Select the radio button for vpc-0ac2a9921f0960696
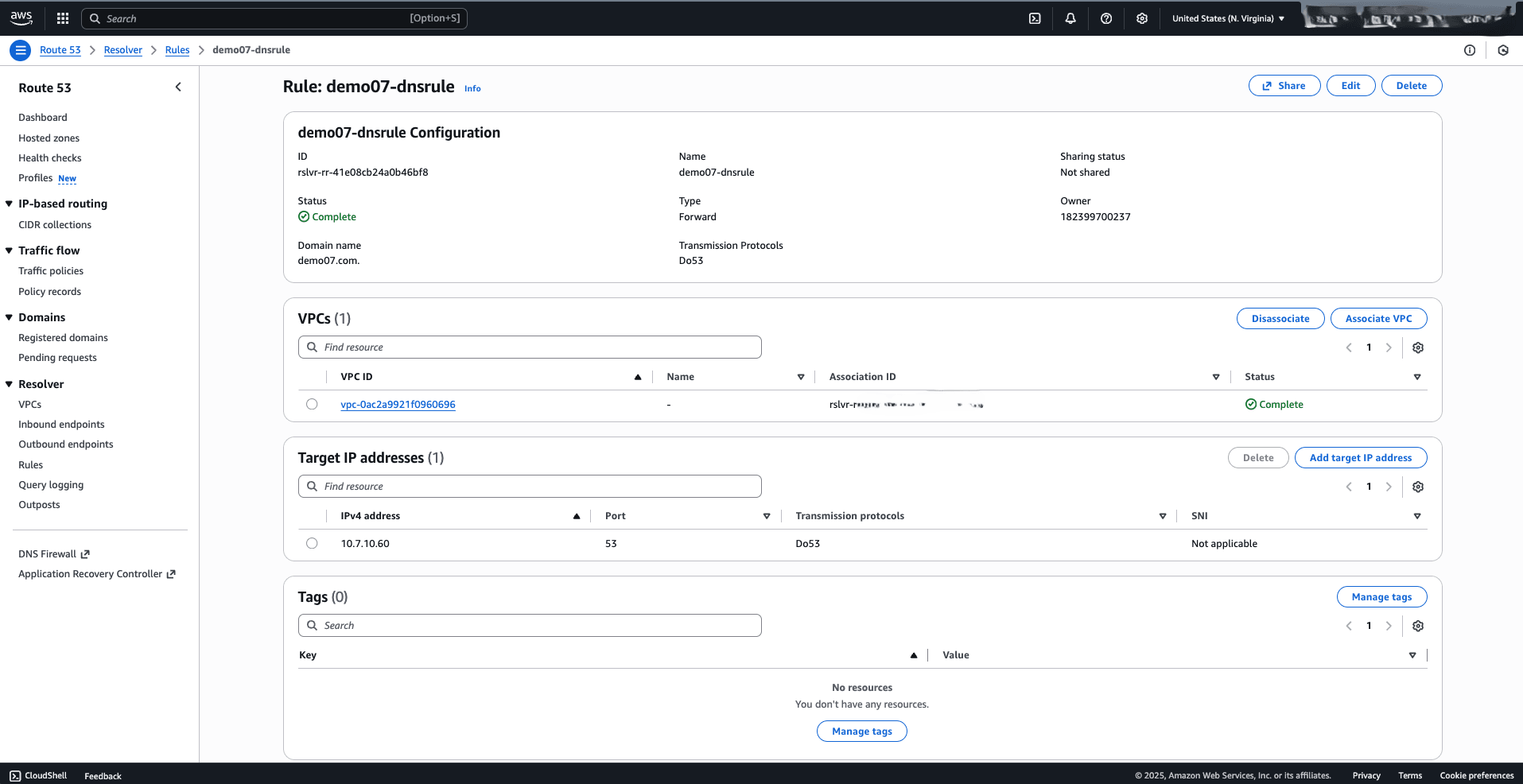 312,404
